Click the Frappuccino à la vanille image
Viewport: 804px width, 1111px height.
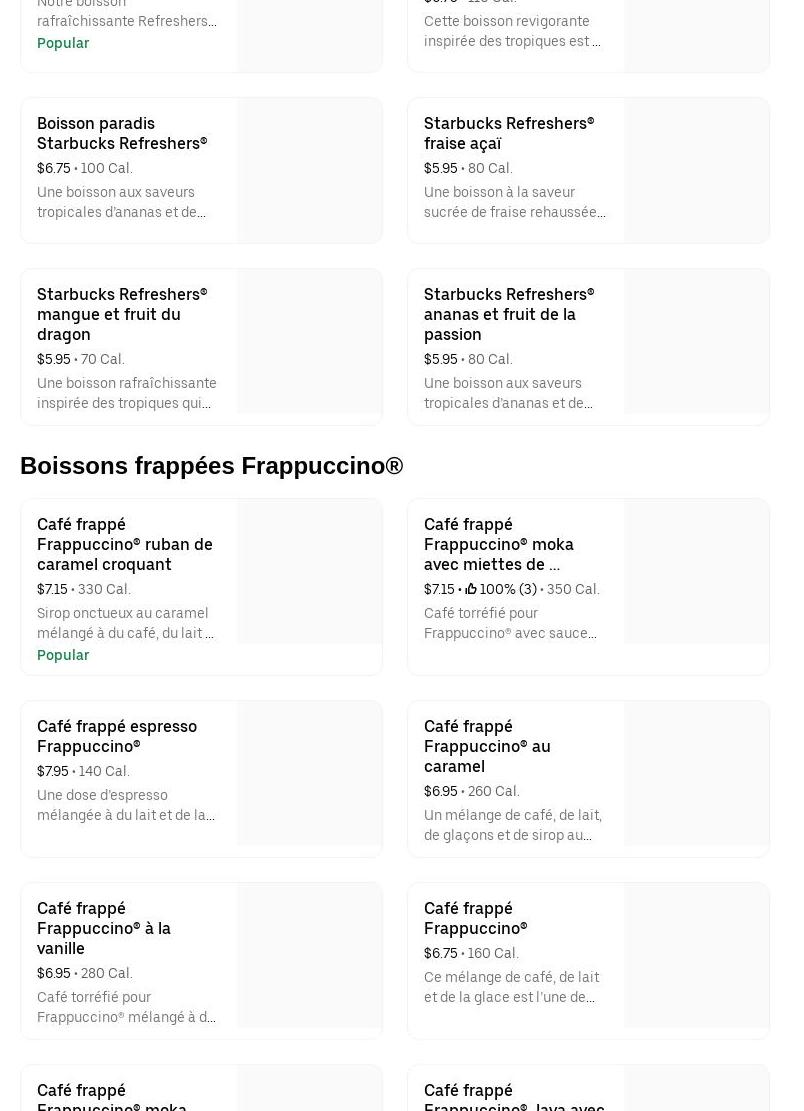click(x=309, y=956)
